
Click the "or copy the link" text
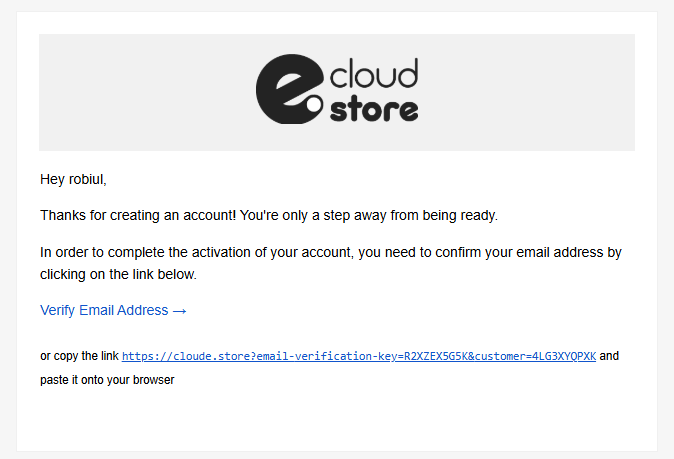tap(79, 356)
